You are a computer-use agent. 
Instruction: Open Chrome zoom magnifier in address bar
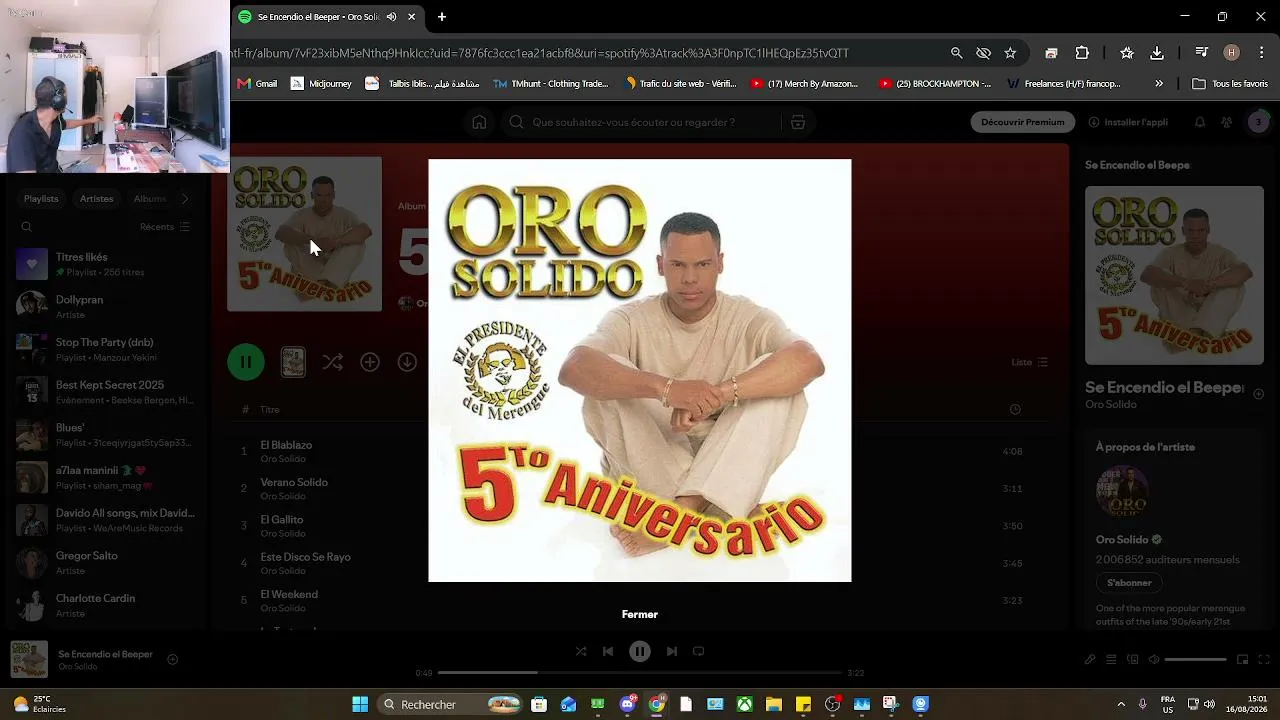(957, 53)
